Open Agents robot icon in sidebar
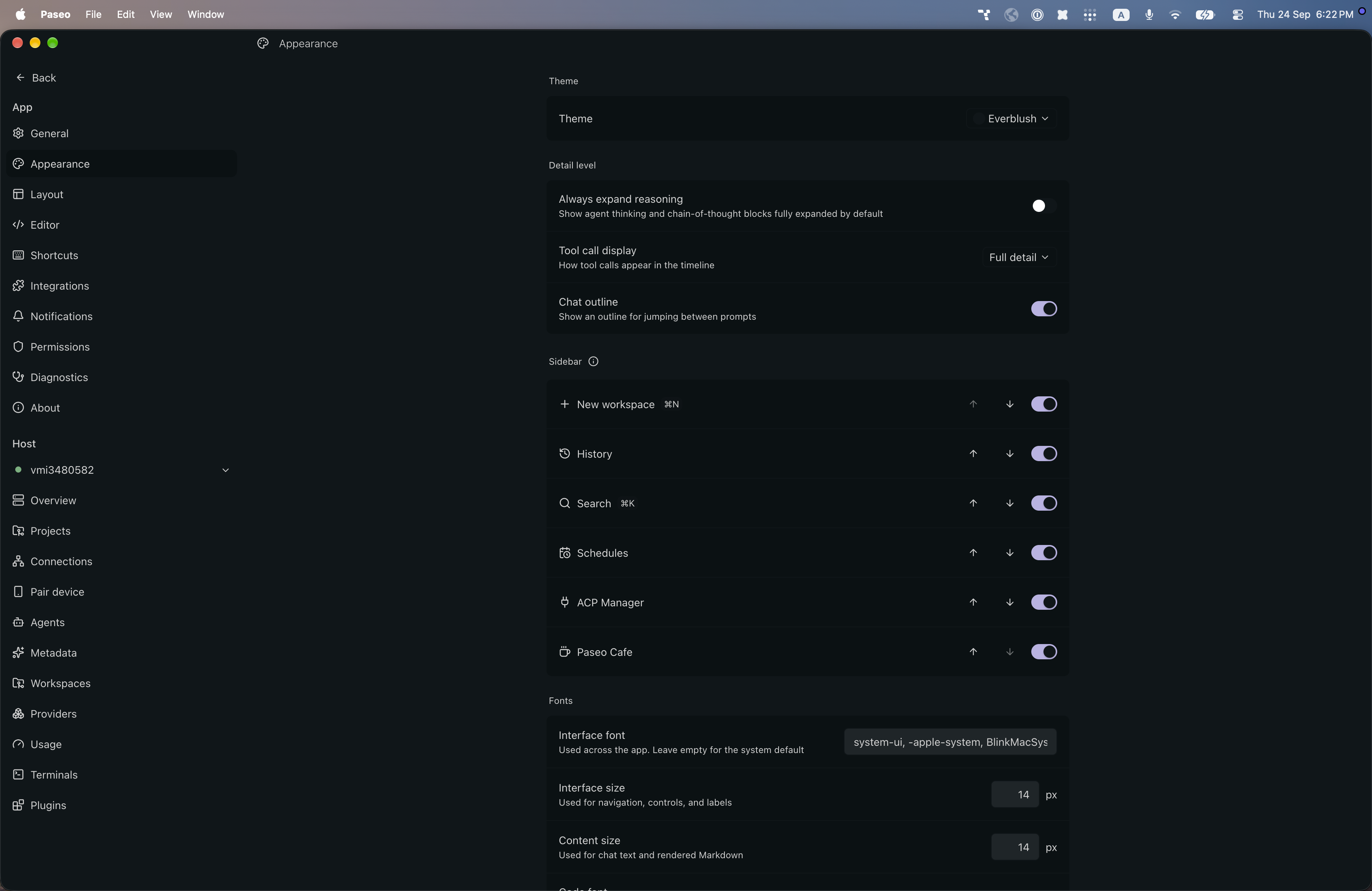 click(x=18, y=622)
